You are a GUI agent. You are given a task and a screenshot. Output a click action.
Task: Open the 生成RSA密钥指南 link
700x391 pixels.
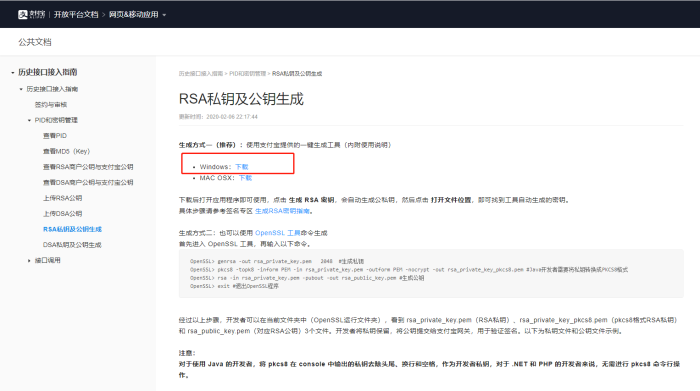pyautogui.click(x=282, y=211)
